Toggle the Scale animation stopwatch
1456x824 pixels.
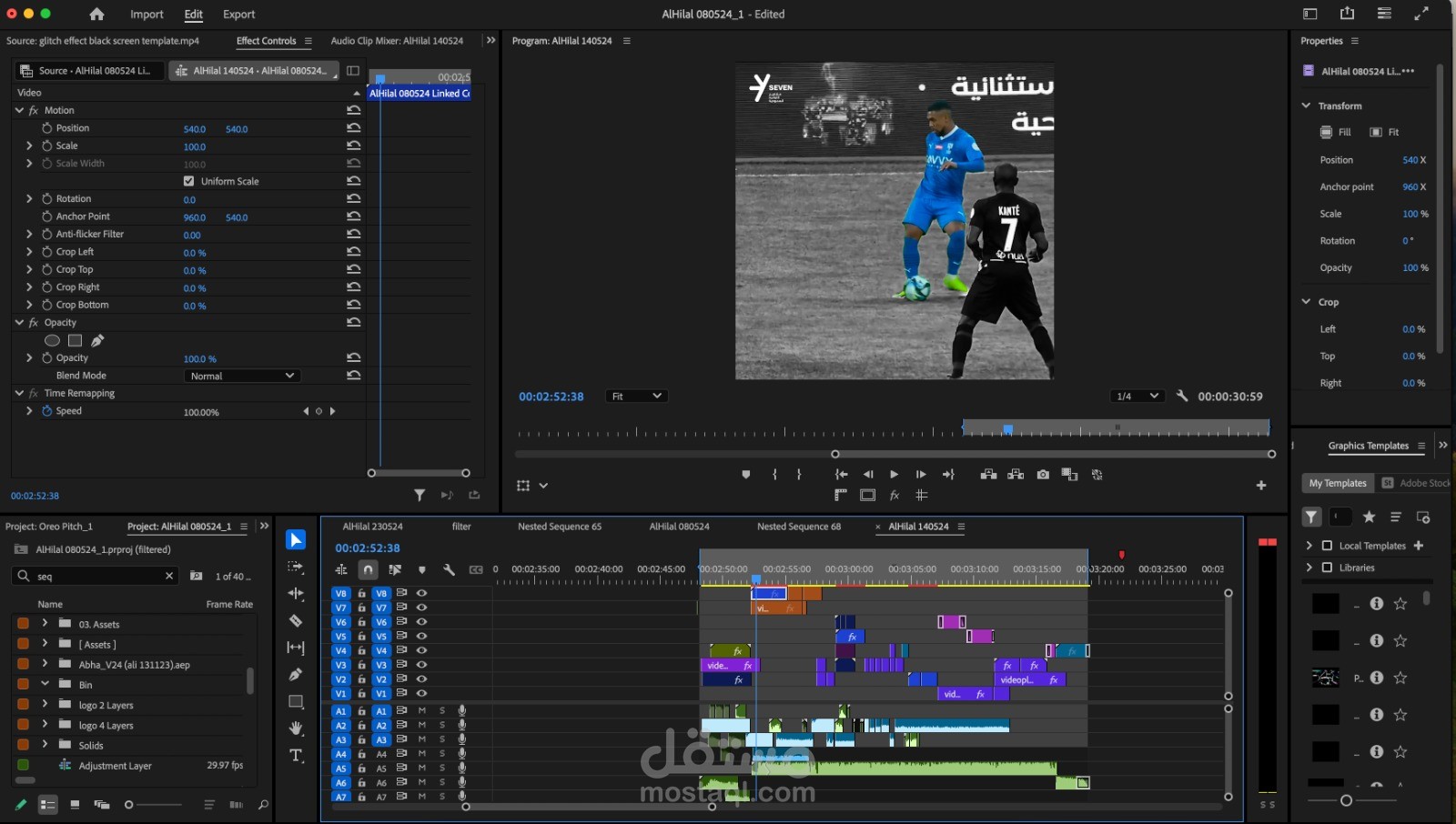[47, 146]
